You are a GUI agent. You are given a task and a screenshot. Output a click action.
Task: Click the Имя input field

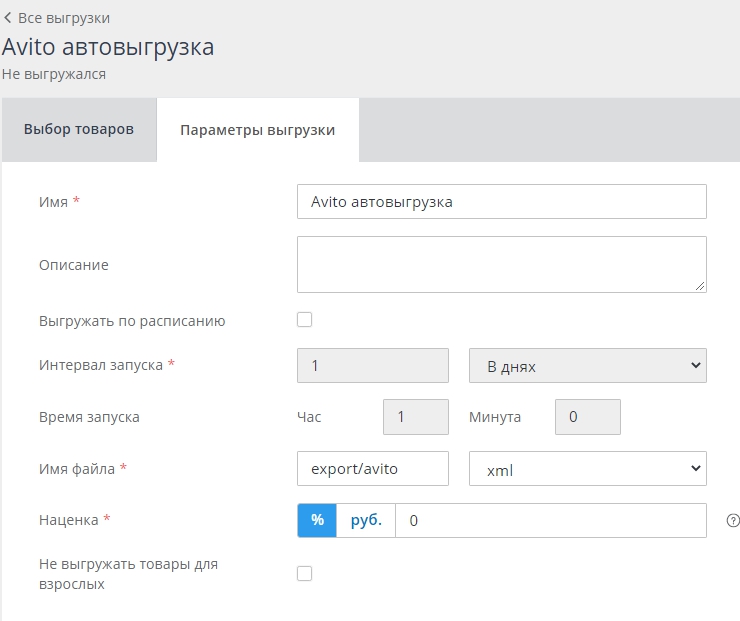tap(501, 201)
